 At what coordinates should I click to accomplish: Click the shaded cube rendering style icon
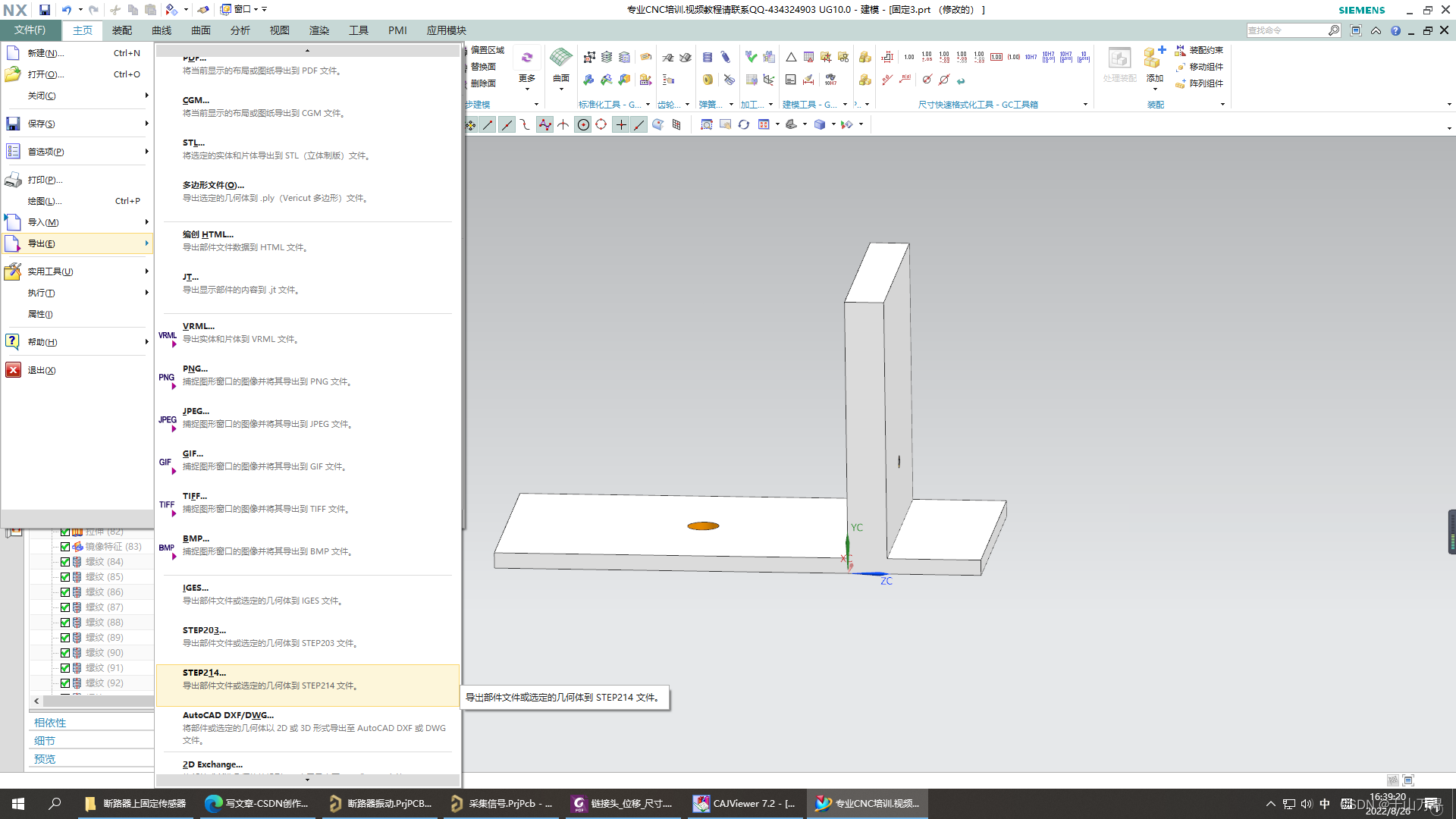[x=820, y=124]
